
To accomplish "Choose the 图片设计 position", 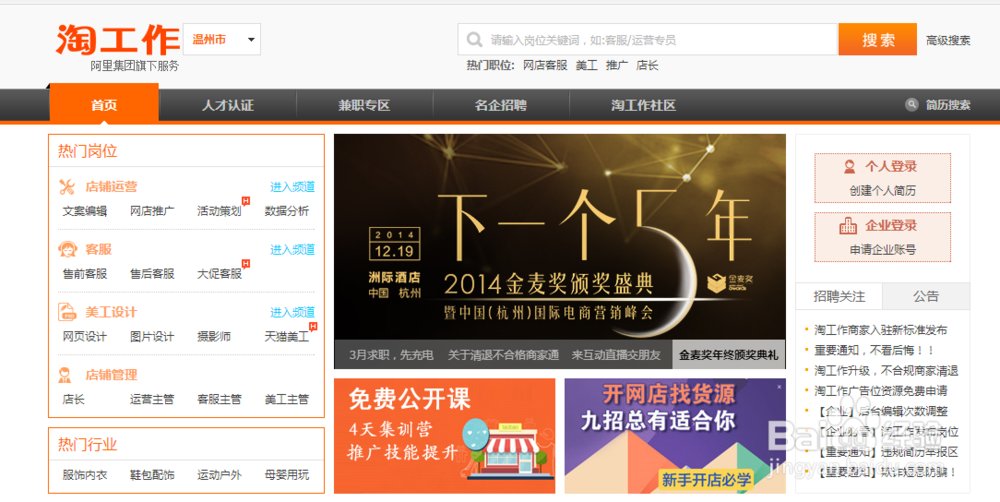I will click(152, 336).
